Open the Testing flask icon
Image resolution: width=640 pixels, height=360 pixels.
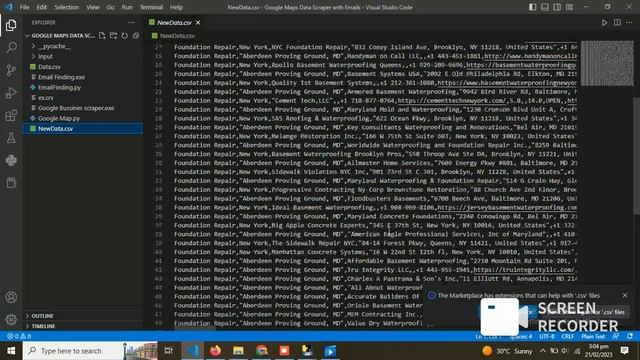[x=11, y=138]
